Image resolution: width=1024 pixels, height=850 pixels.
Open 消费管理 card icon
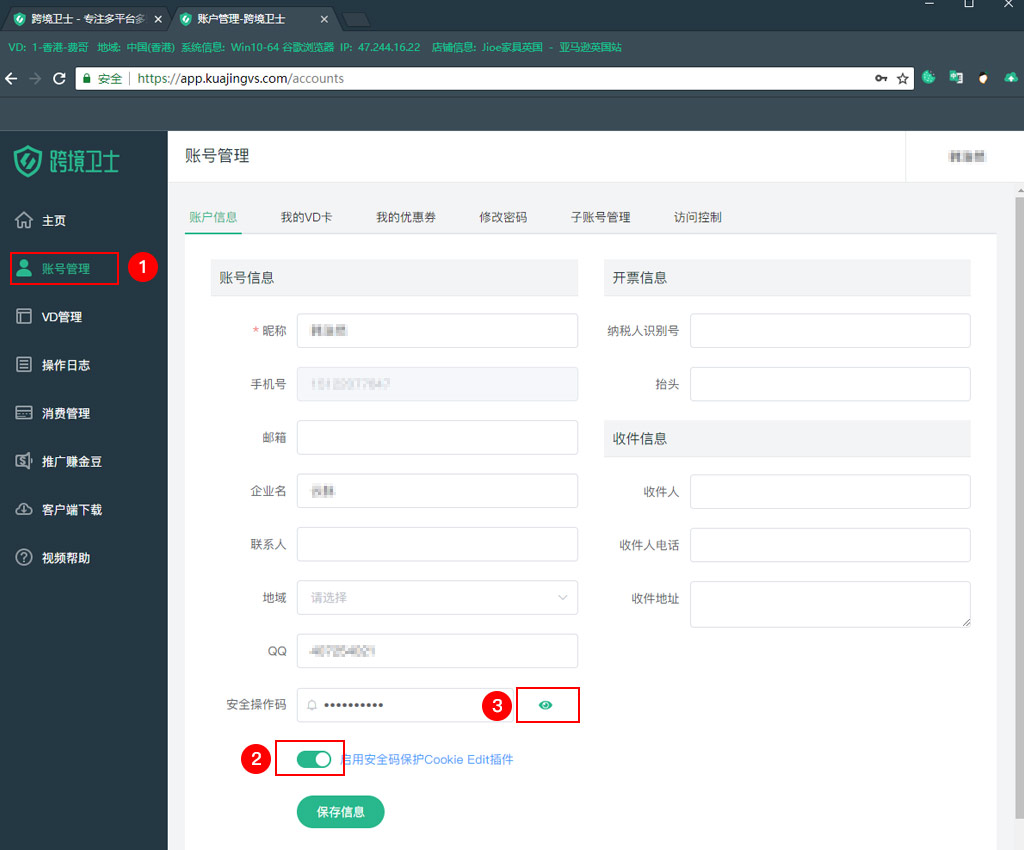[x=24, y=413]
